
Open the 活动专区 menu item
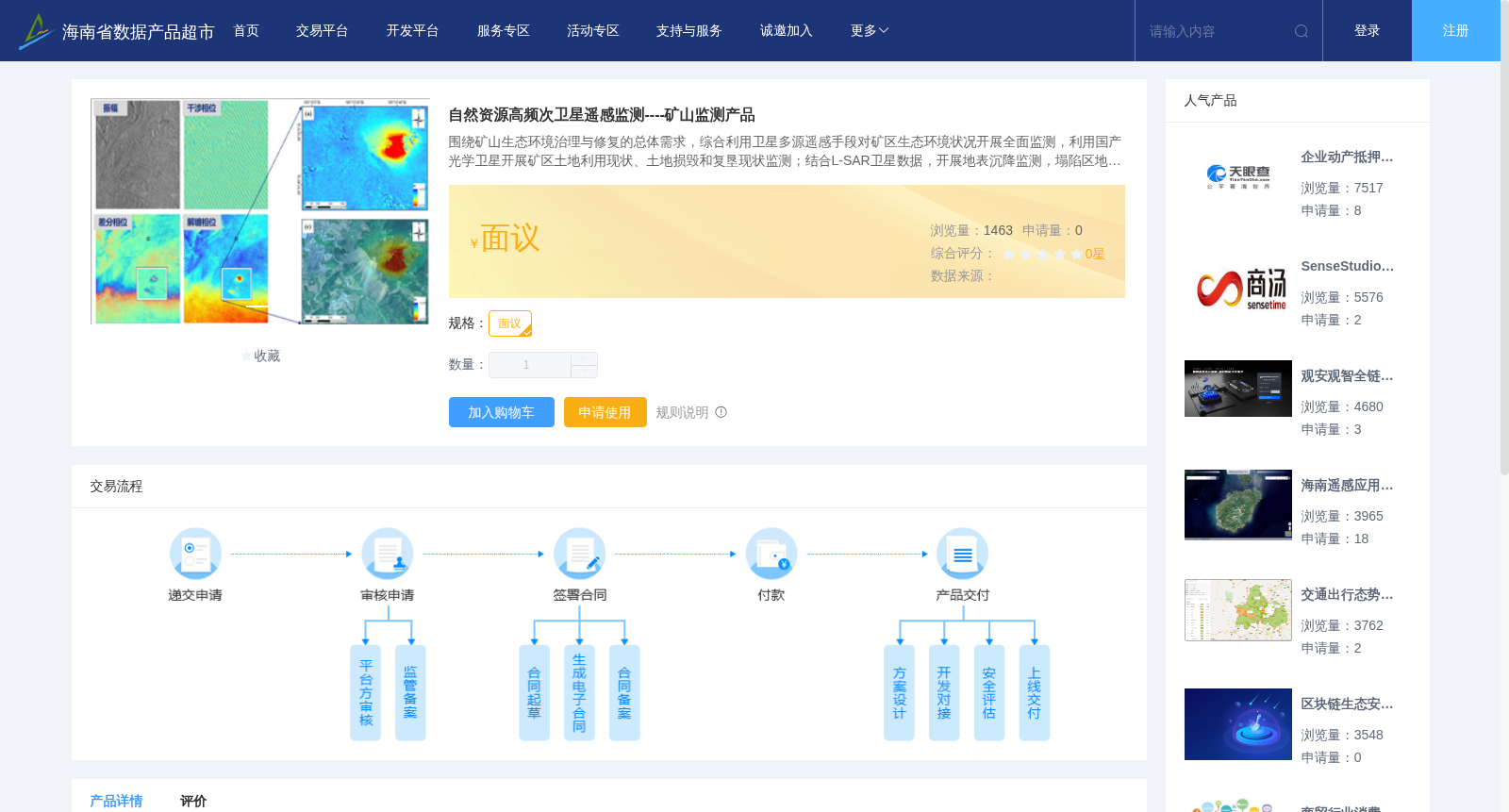click(593, 31)
